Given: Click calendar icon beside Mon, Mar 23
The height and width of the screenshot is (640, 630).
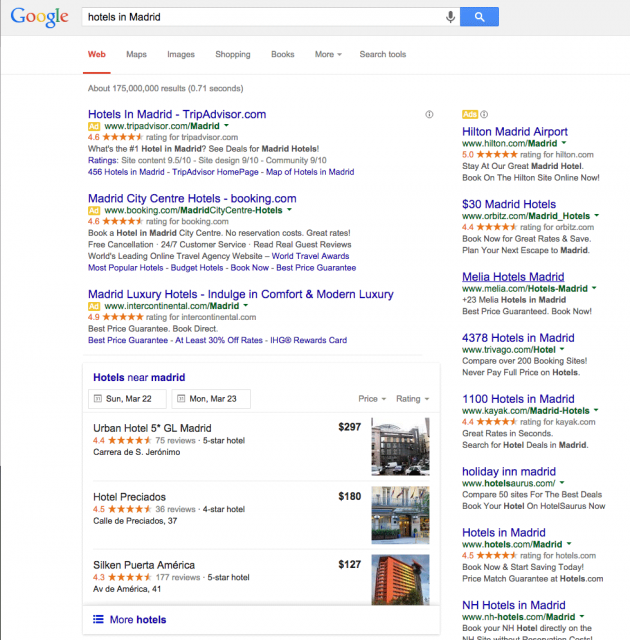Looking at the screenshot, I should click(181, 399).
